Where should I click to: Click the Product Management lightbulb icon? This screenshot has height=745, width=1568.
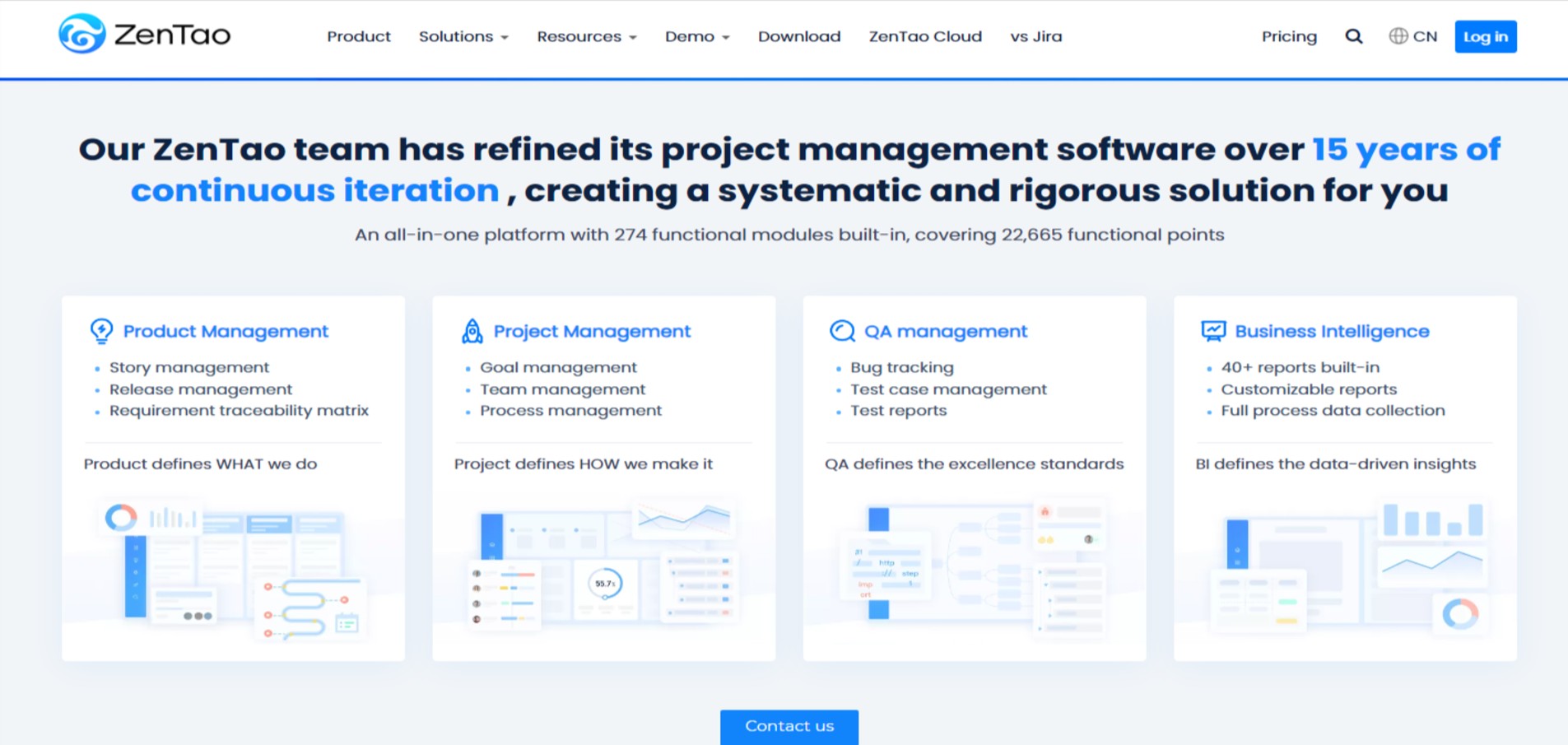tap(101, 331)
